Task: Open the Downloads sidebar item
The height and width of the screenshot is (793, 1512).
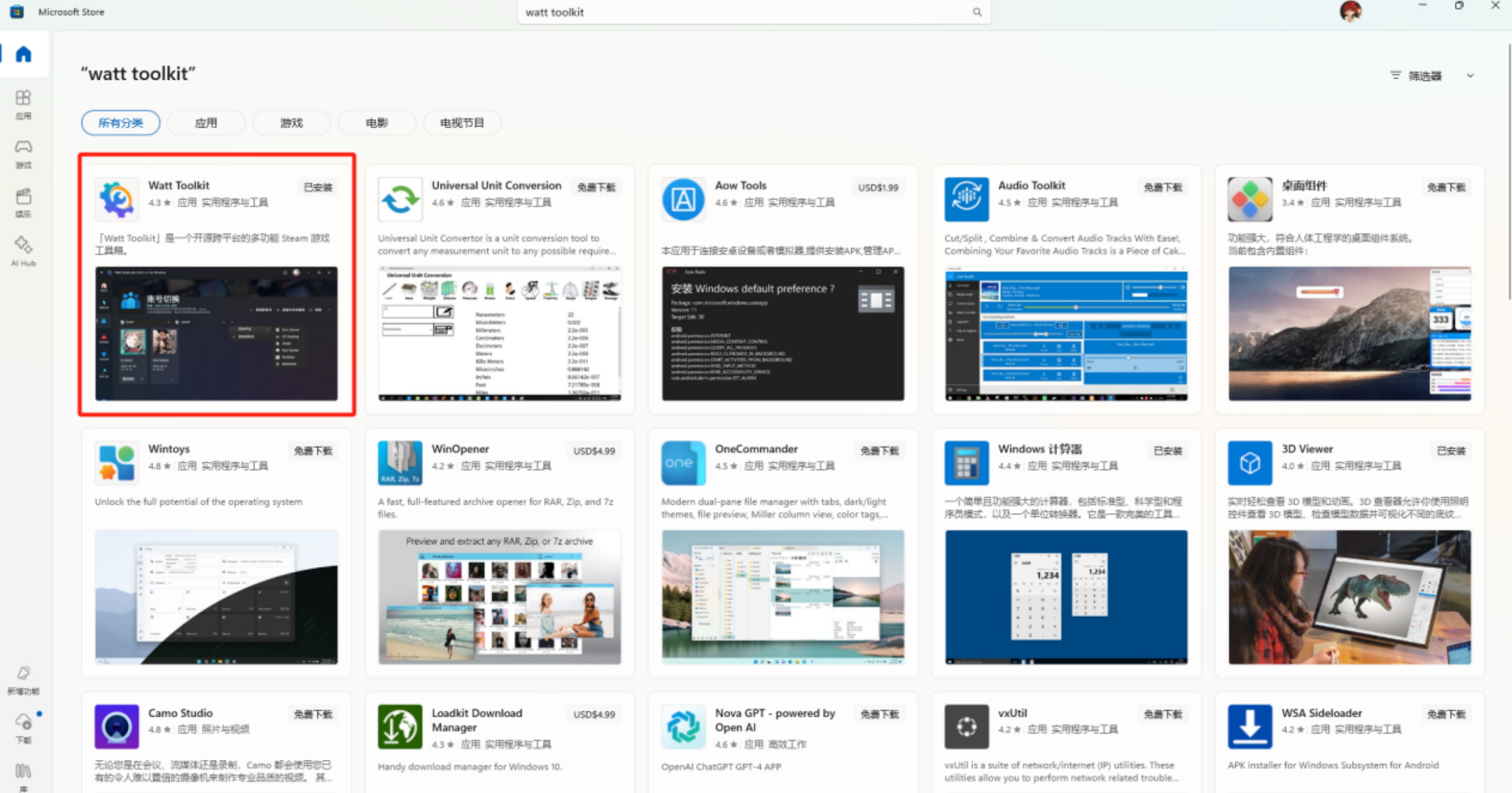Action: coord(23,728)
